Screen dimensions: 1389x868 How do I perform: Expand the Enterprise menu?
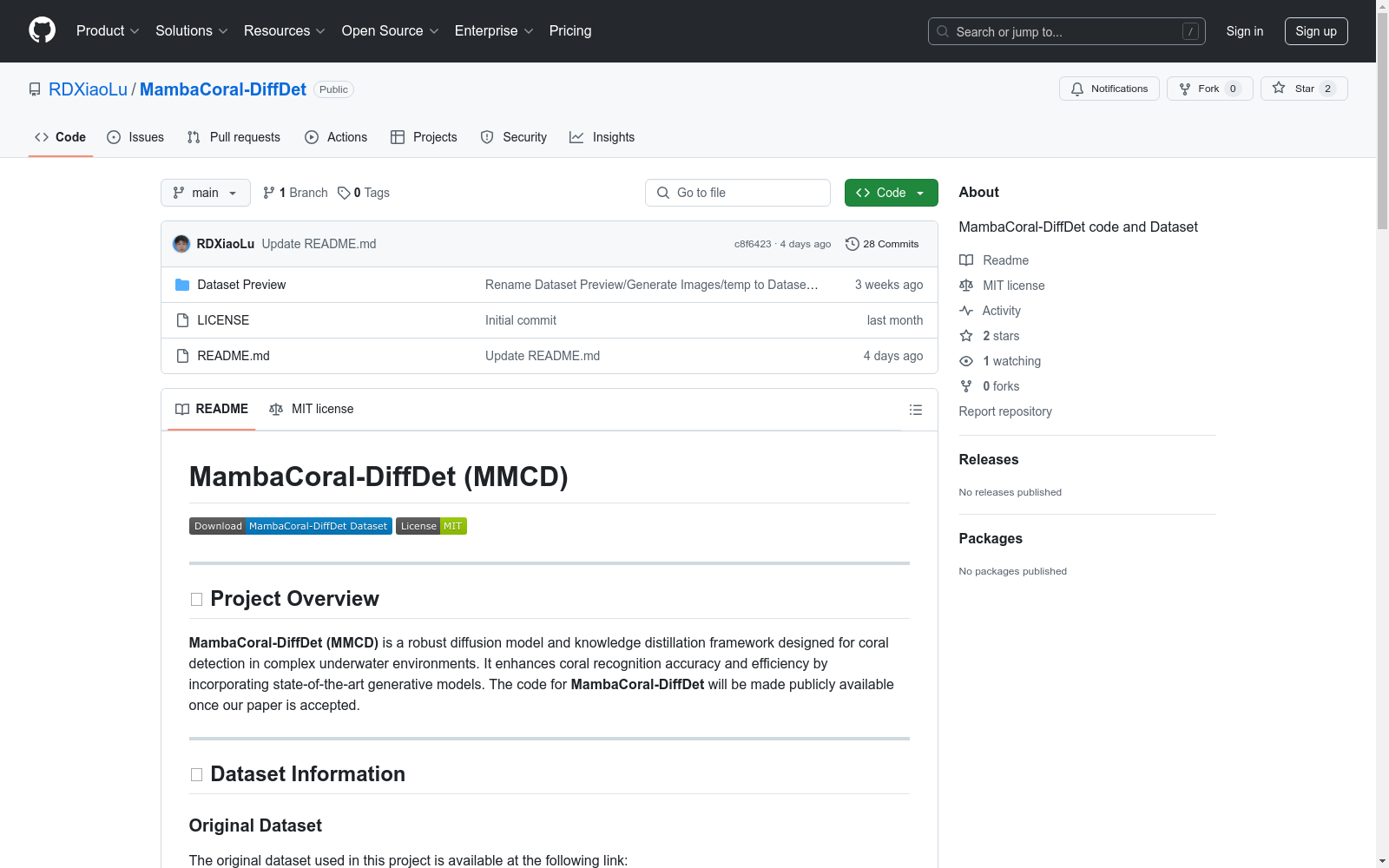(x=494, y=30)
